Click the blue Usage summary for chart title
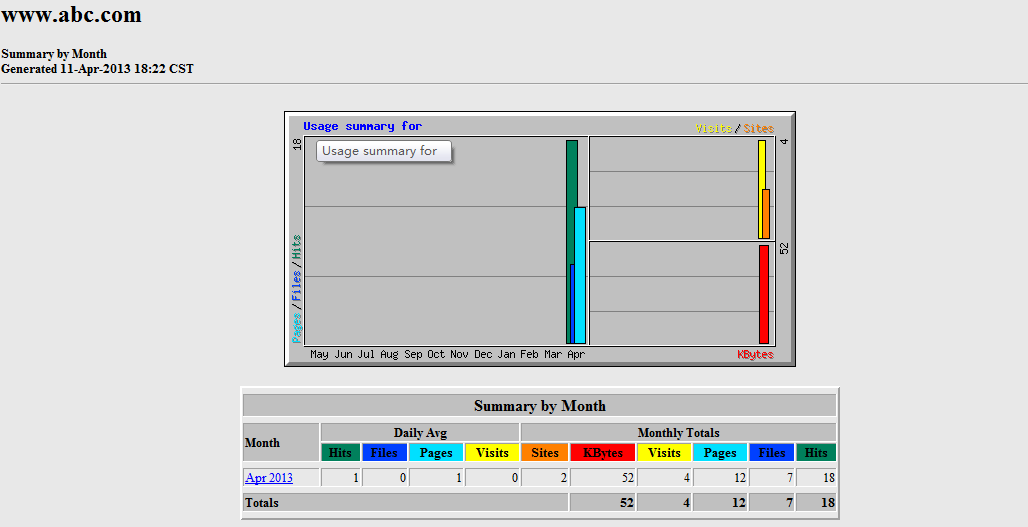The height and width of the screenshot is (527, 1028). click(363, 126)
